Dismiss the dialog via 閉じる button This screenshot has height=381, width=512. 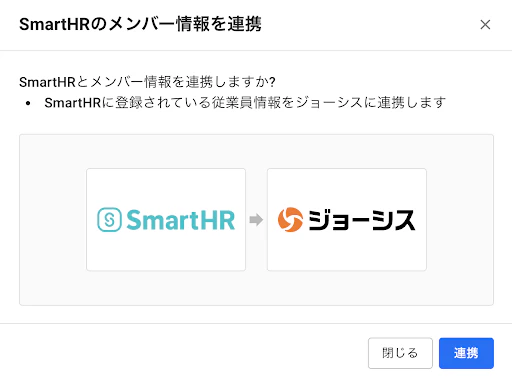click(400, 353)
